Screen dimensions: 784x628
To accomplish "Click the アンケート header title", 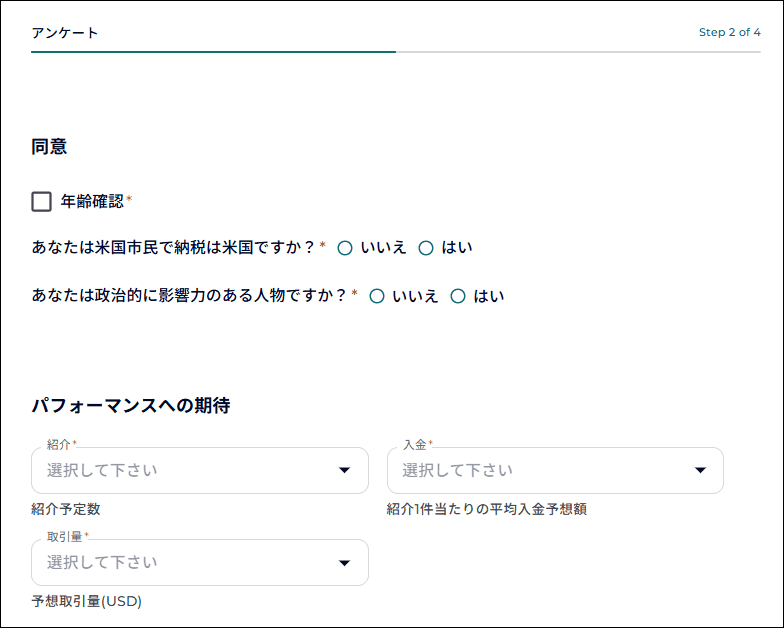I will click(x=65, y=33).
